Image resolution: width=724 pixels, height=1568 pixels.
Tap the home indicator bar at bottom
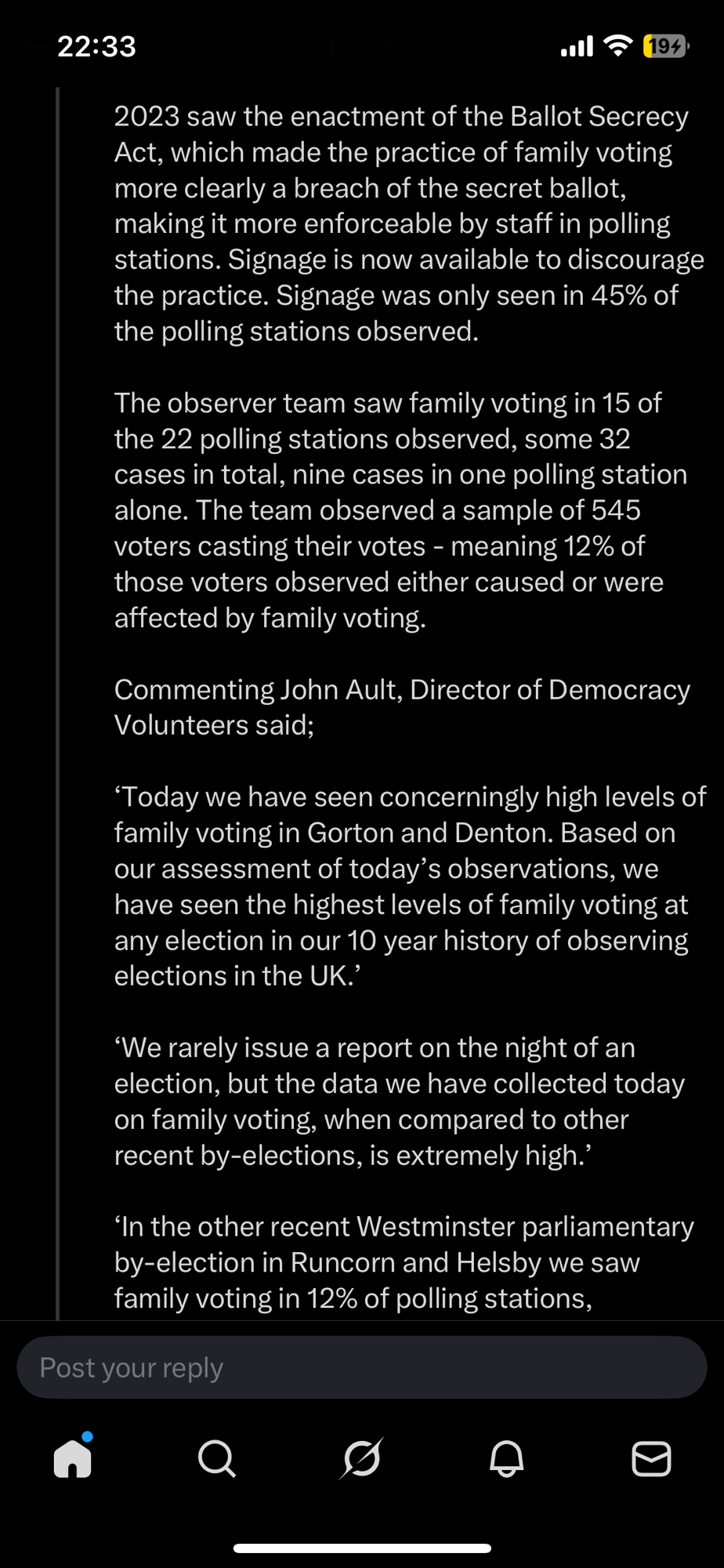[362, 1548]
